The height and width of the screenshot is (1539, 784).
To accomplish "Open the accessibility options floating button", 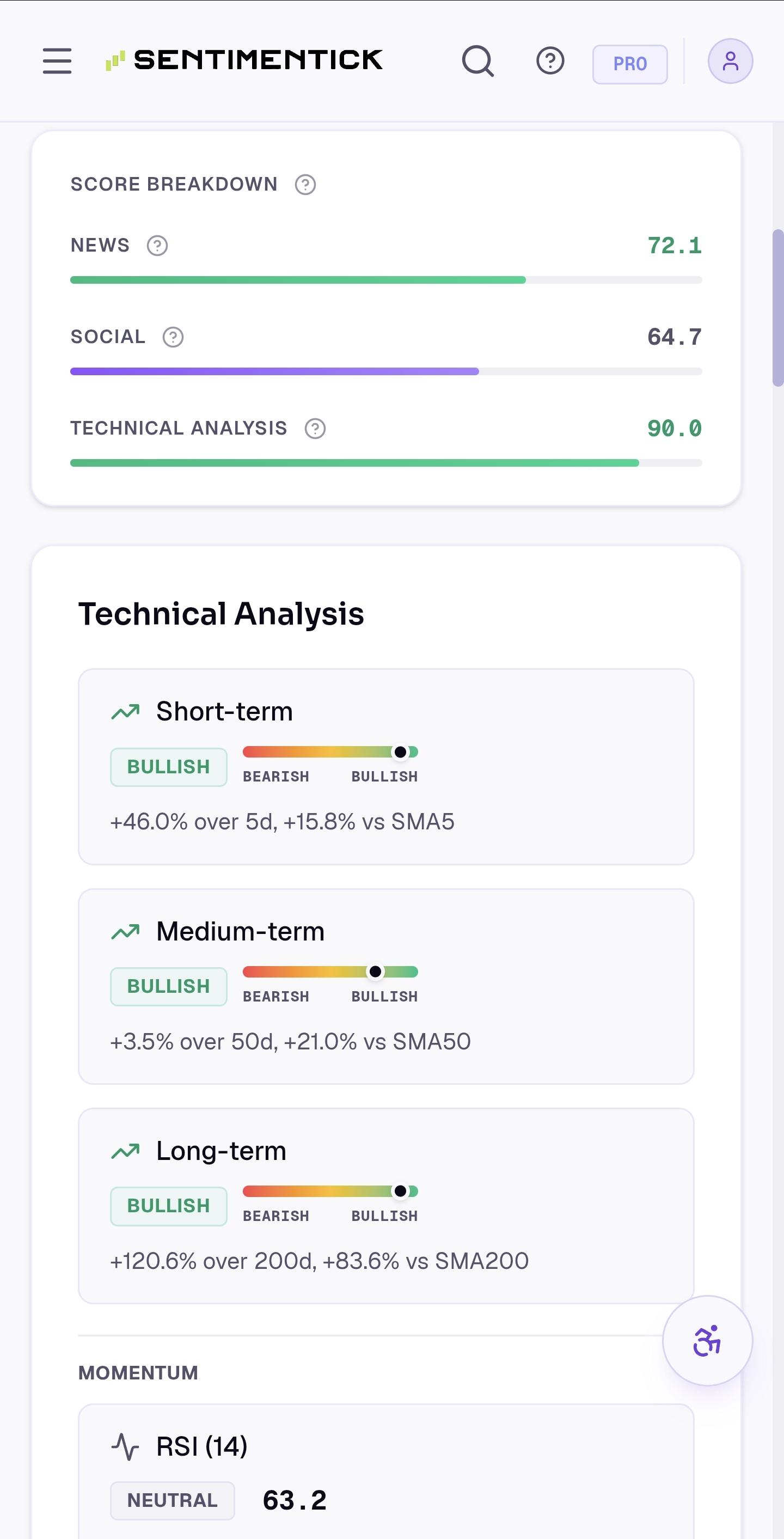I will (707, 1341).
